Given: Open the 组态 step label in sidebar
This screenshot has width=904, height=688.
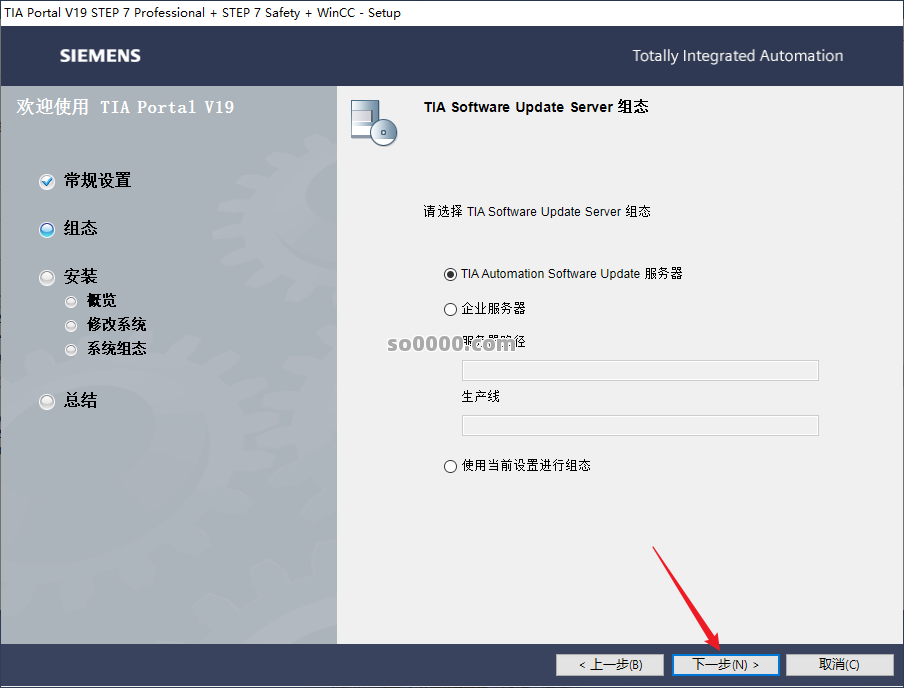Looking at the screenshot, I should click(80, 228).
